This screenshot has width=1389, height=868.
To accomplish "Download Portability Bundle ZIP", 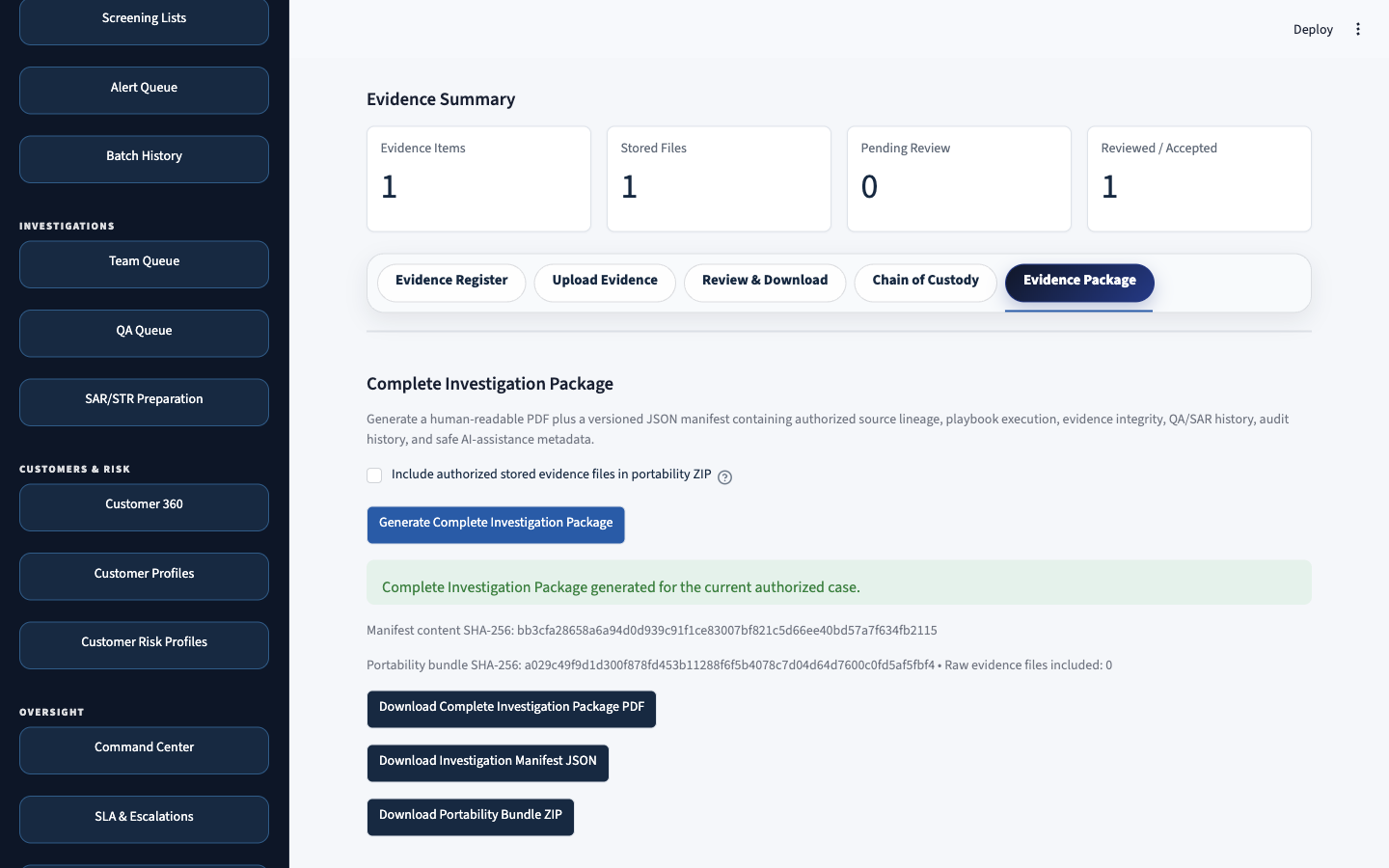I will (x=470, y=816).
